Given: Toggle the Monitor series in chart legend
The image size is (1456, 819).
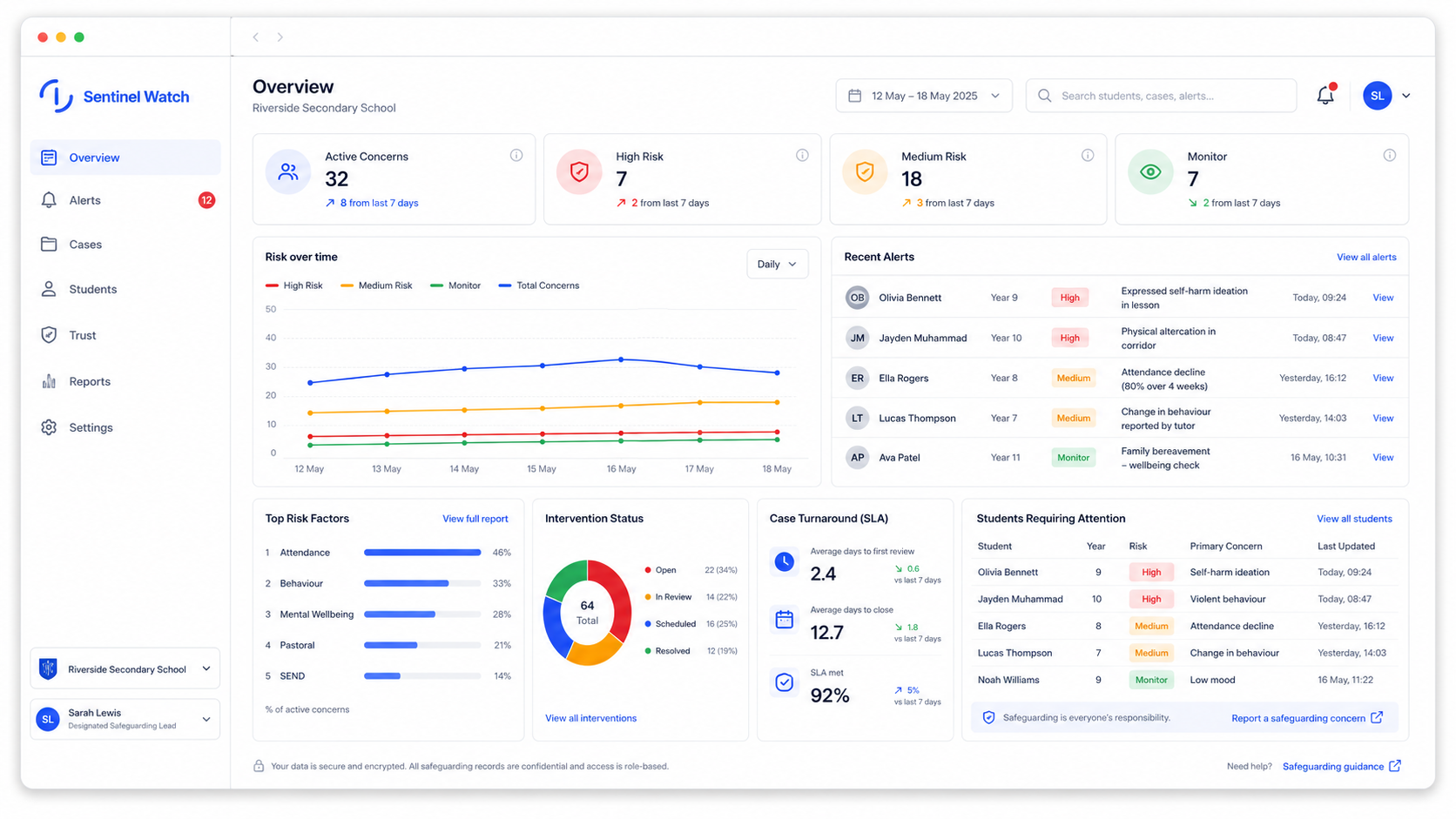Looking at the screenshot, I should (x=455, y=285).
